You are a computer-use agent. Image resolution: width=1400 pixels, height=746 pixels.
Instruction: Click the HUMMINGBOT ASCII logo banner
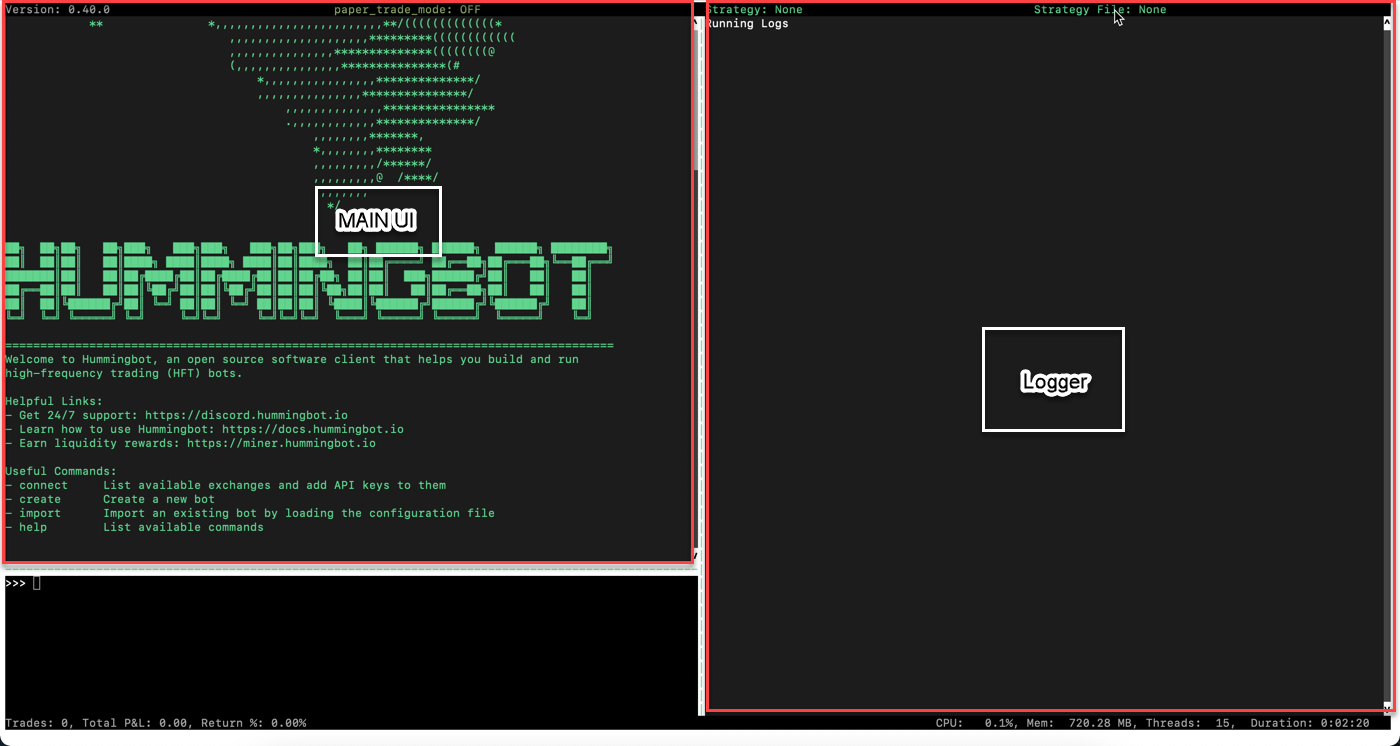[306, 280]
